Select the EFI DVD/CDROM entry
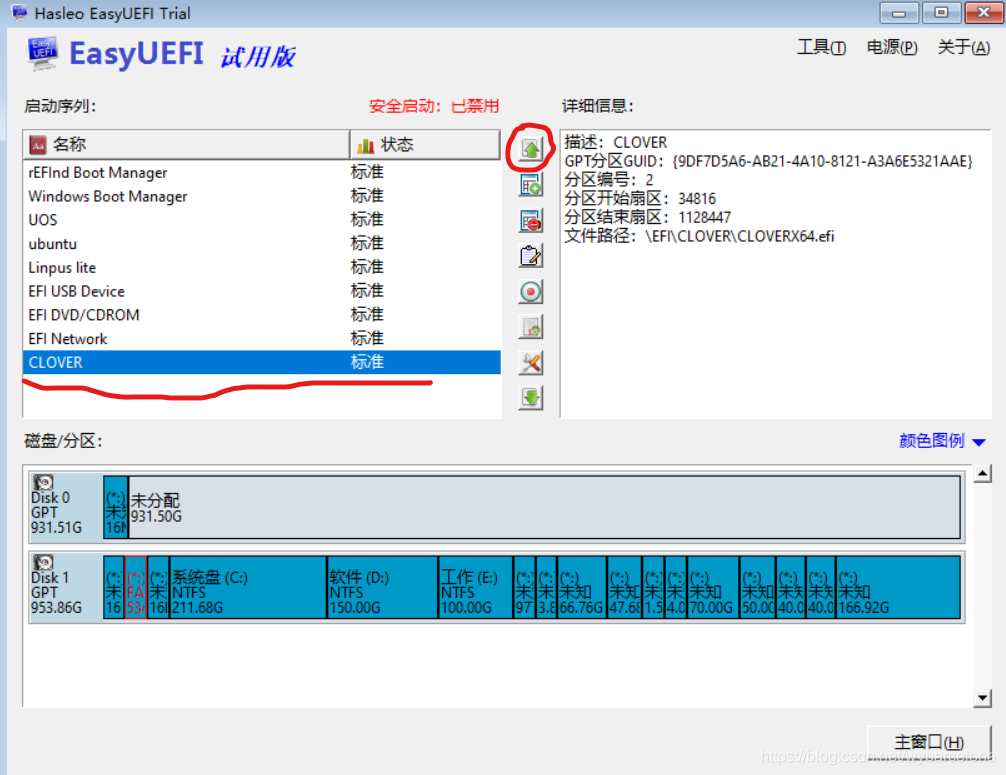1006x775 pixels. pos(262,315)
